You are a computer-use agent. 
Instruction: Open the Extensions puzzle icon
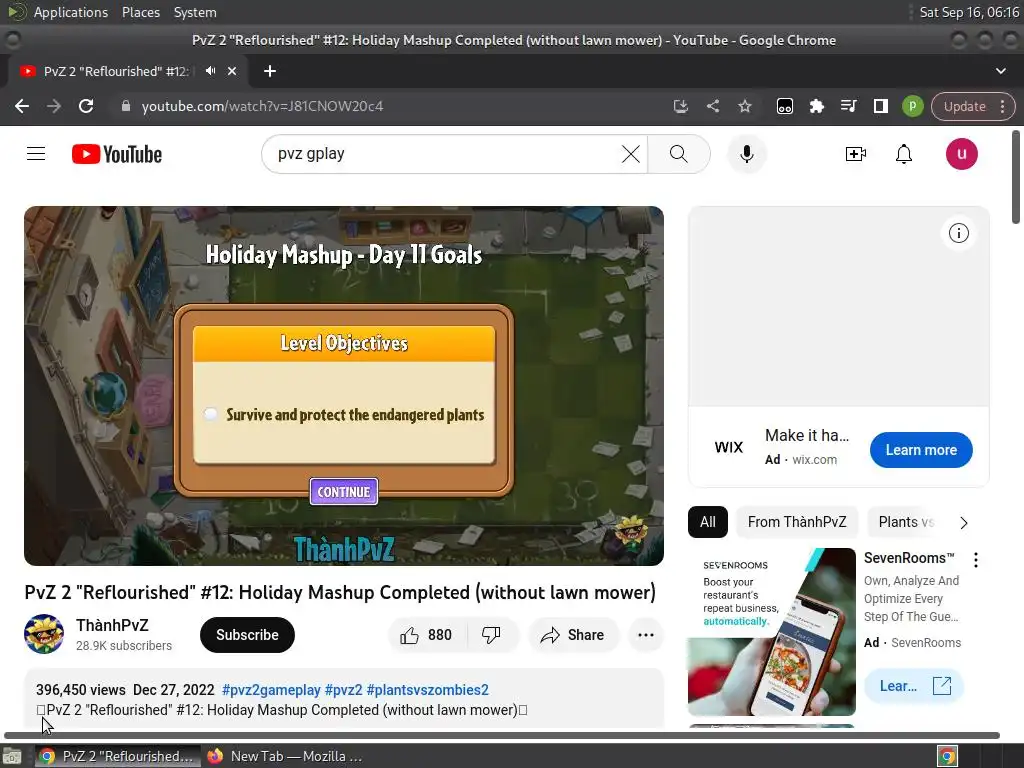(816, 106)
